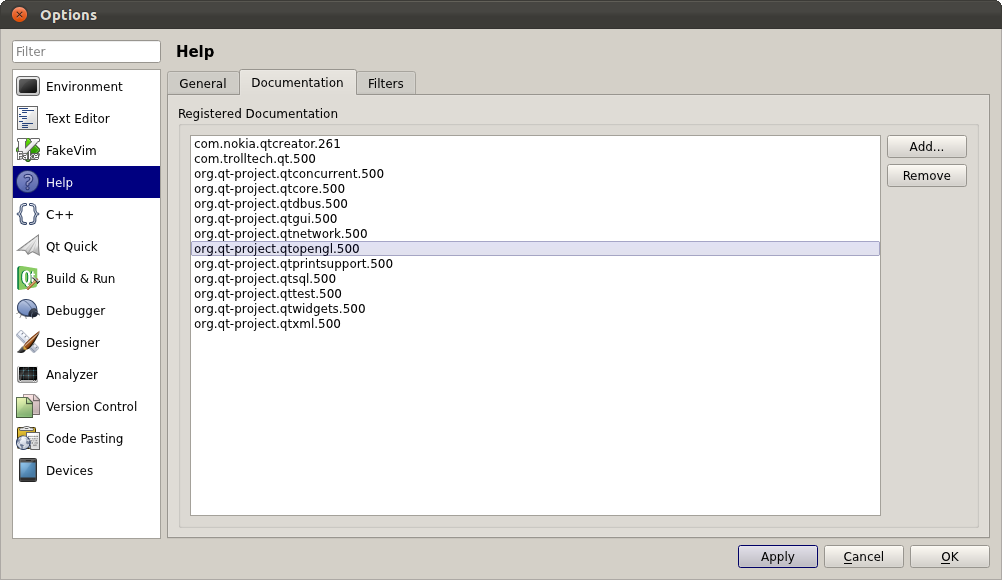Select org.qt-project.qtwidgets.500 in the list
Screen dimensions: 1002x580
tap(279, 309)
